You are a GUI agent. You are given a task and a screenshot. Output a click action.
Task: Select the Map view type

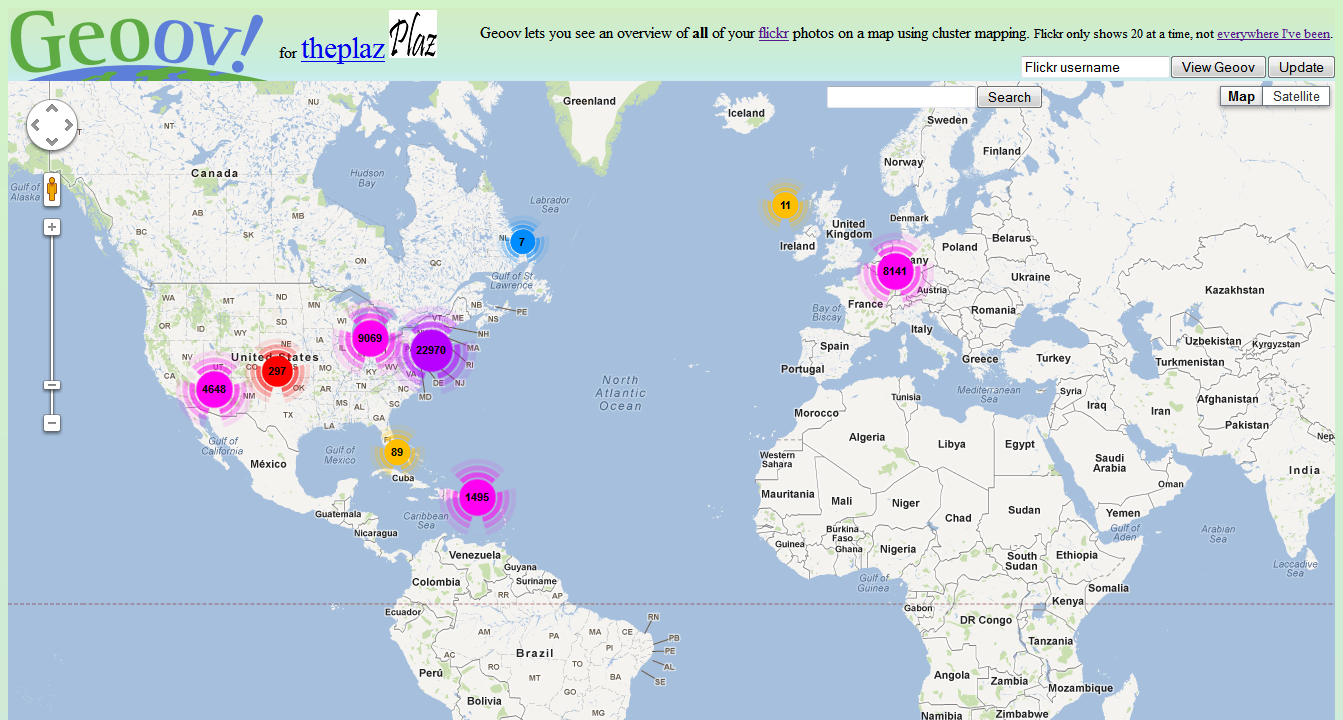(1241, 96)
